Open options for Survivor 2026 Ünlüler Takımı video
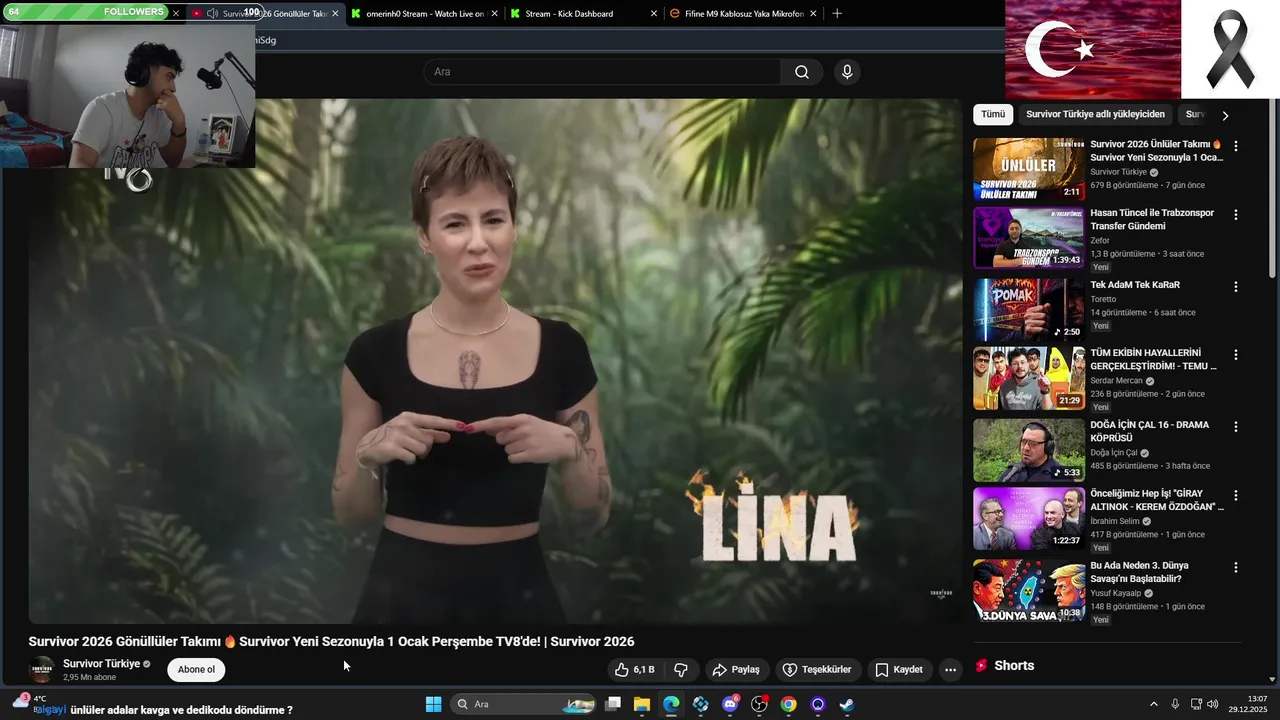Image resolution: width=1280 pixels, height=720 pixels. (1236, 145)
